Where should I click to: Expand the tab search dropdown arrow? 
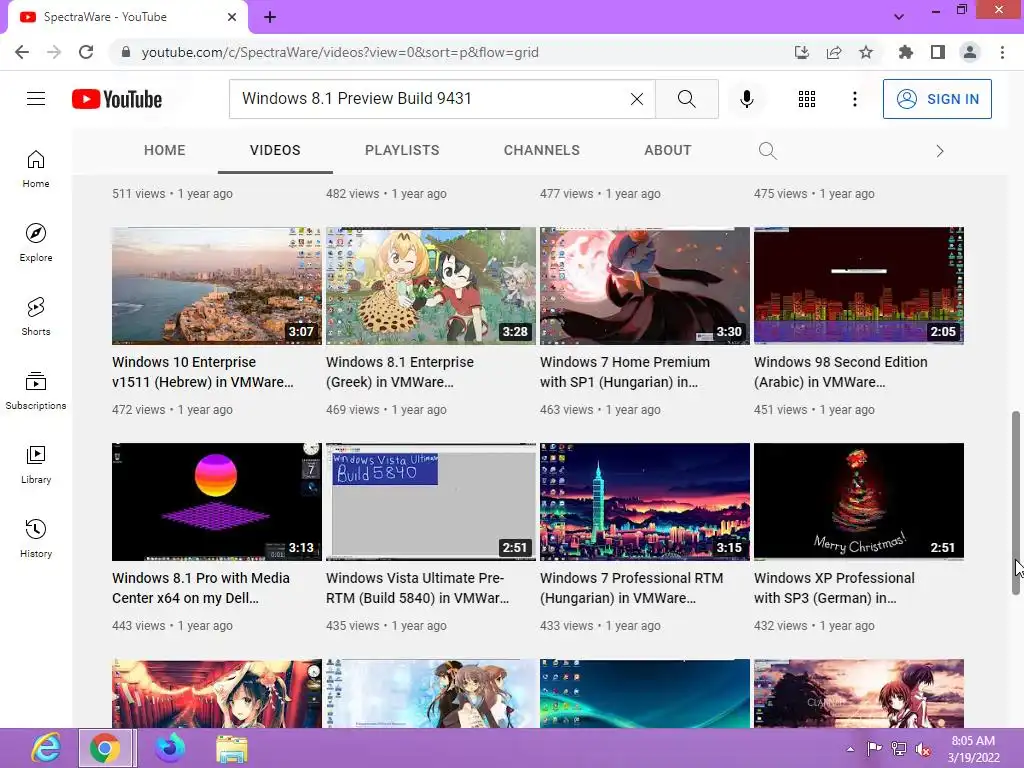coord(899,17)
